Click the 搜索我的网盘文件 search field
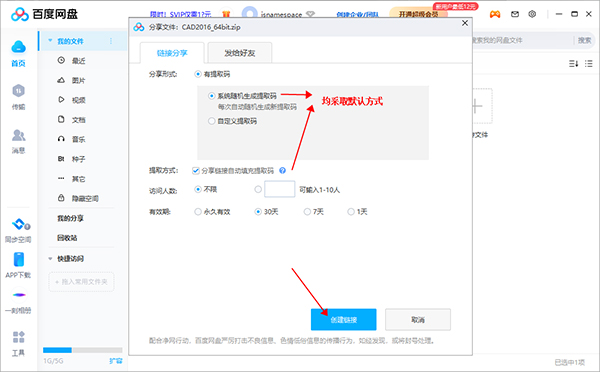 pos(522,40)
